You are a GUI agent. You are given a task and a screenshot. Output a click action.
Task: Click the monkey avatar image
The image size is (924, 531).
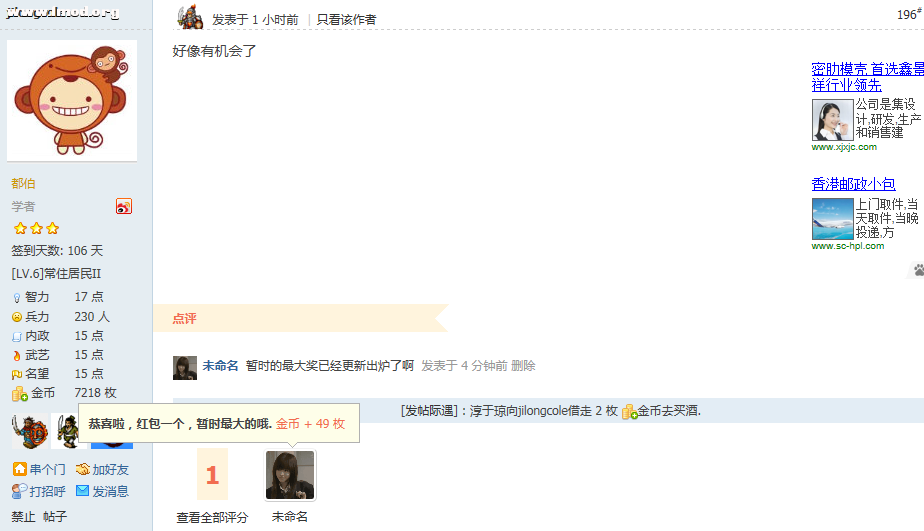[72, 101]
